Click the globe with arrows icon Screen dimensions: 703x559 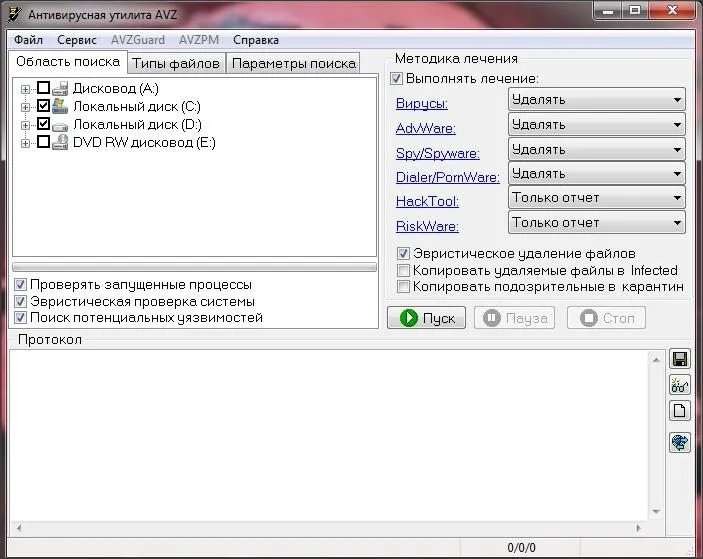[680, 441]
